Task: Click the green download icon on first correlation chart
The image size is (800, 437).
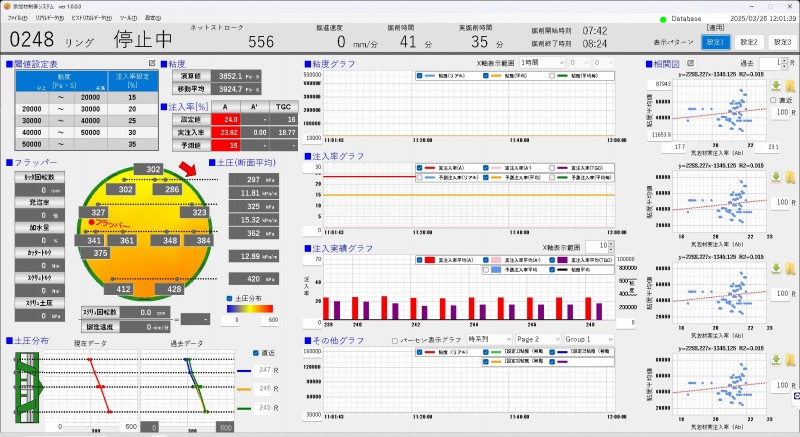Action: 775,84
